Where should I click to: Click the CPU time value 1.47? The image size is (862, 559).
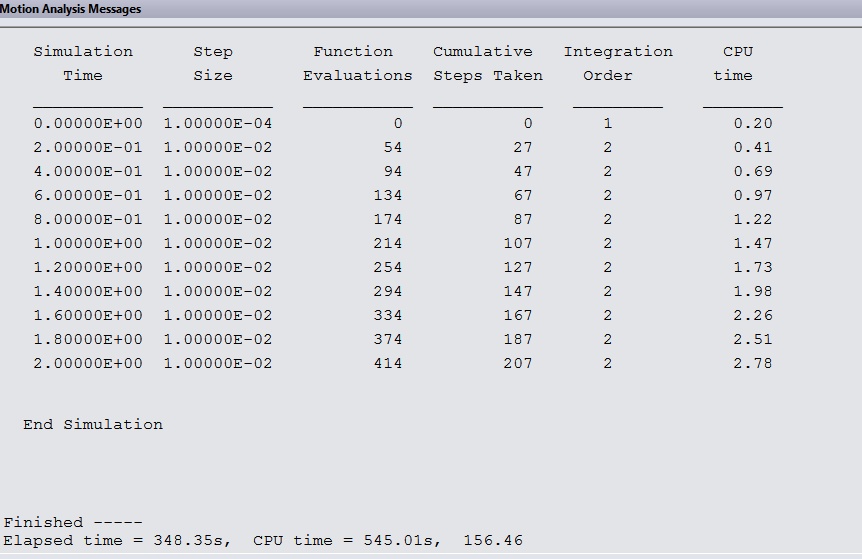(x=753, y=243)
